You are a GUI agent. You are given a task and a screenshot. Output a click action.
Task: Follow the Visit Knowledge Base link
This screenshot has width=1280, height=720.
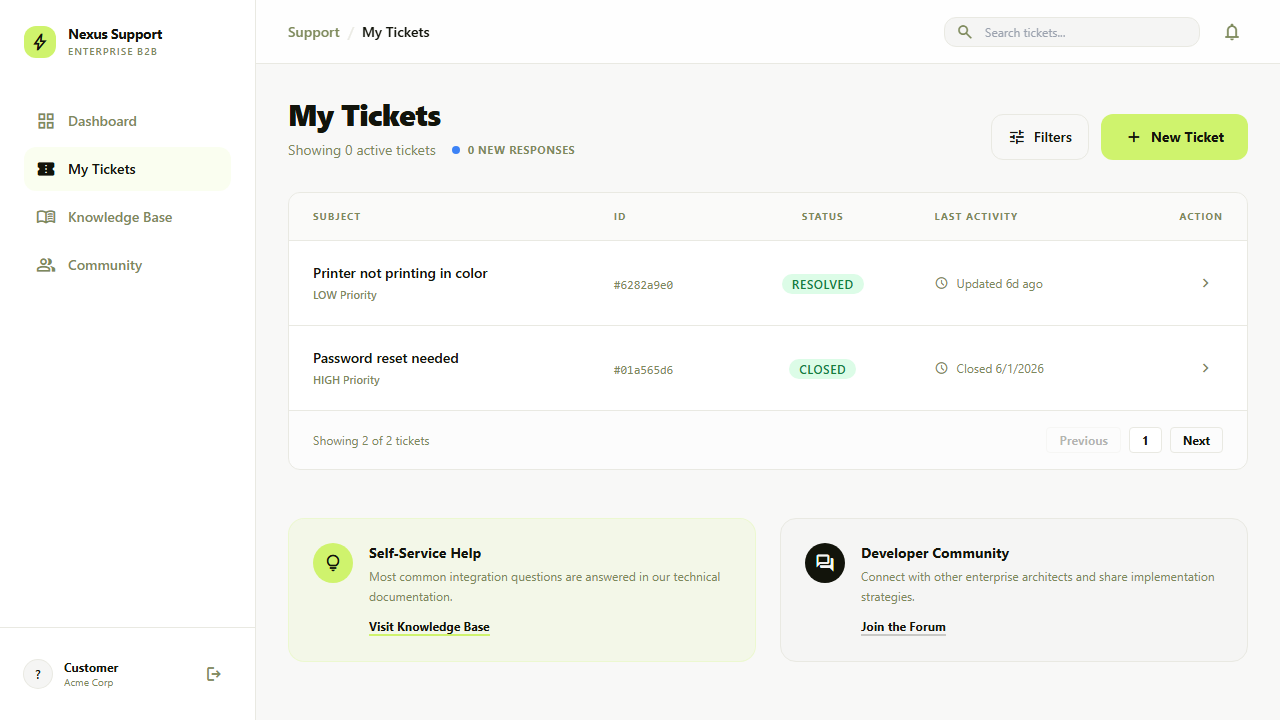coord(429,627)
